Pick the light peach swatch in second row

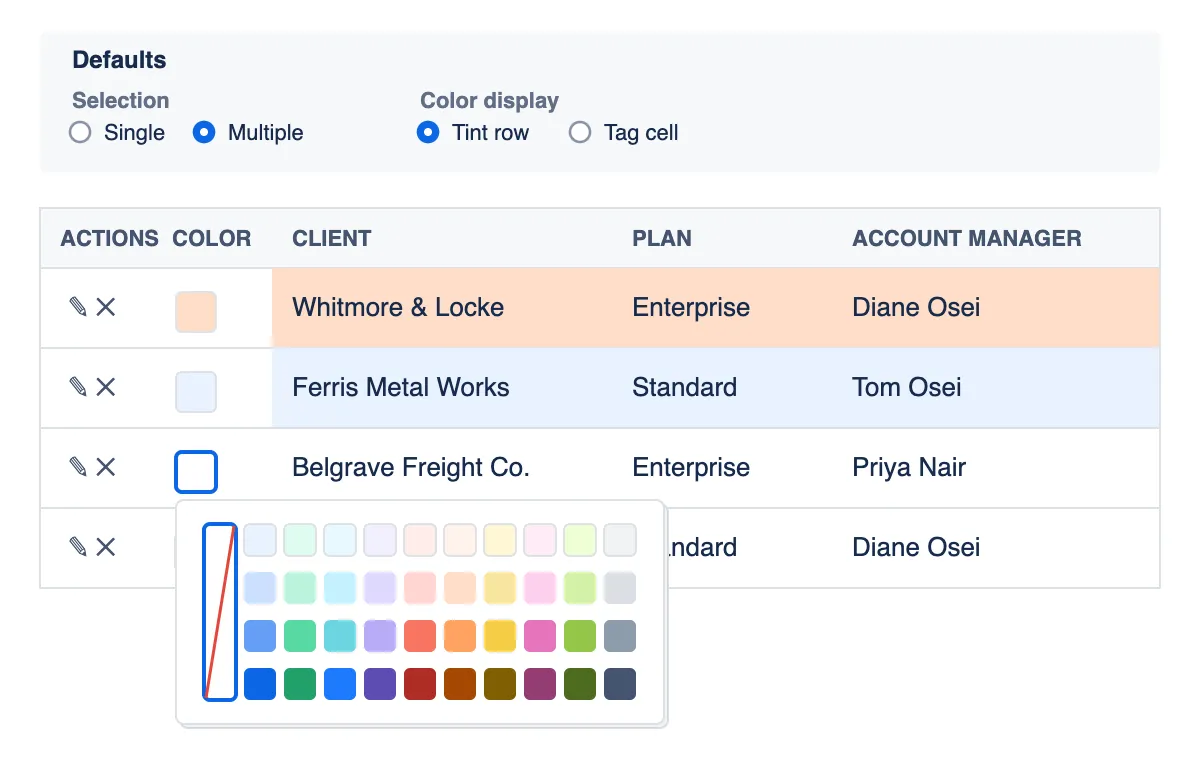pos(460,588)
